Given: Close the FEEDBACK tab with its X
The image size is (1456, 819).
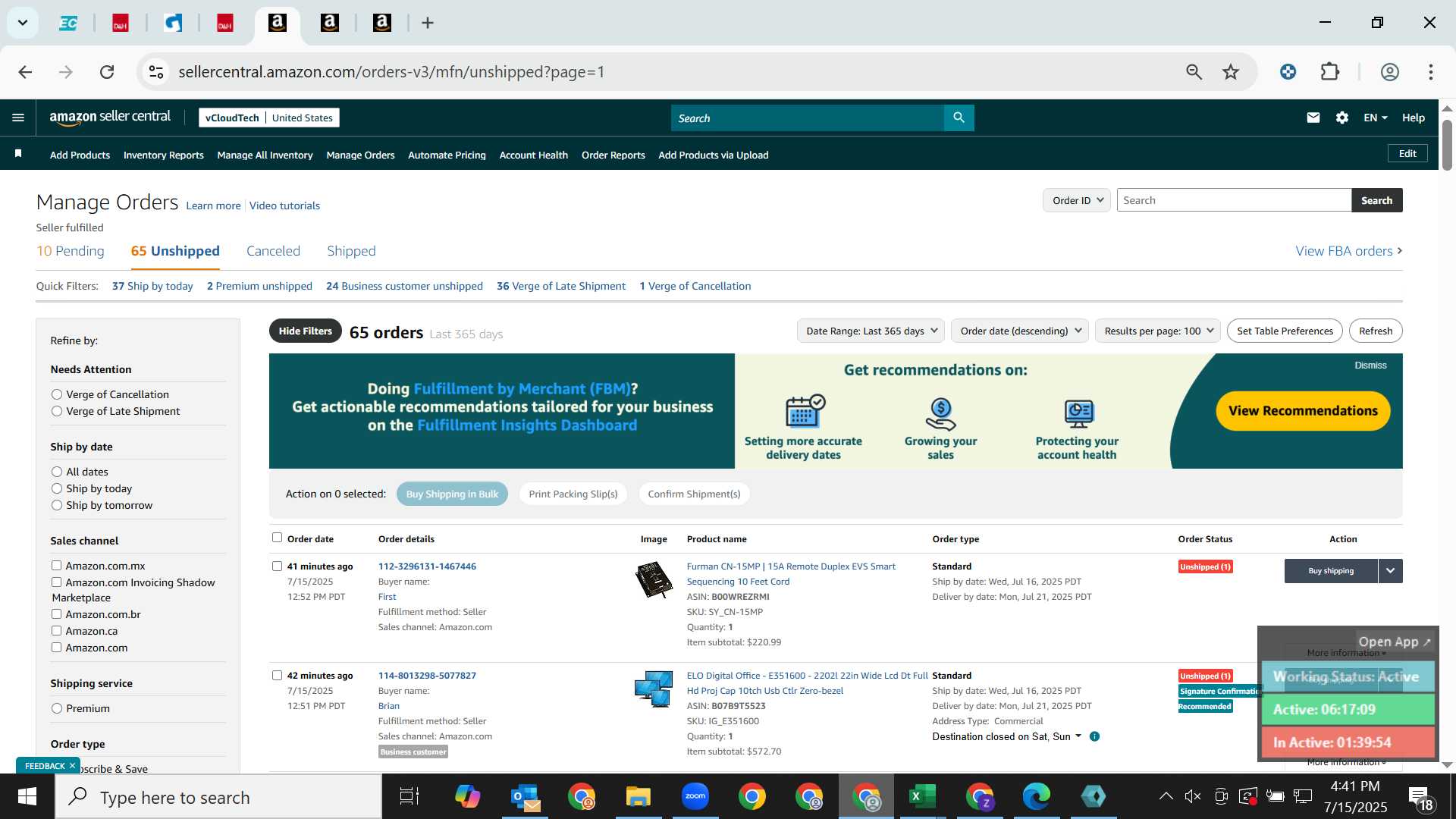Looking at the screenshot, I should click(x=73, y=766).
